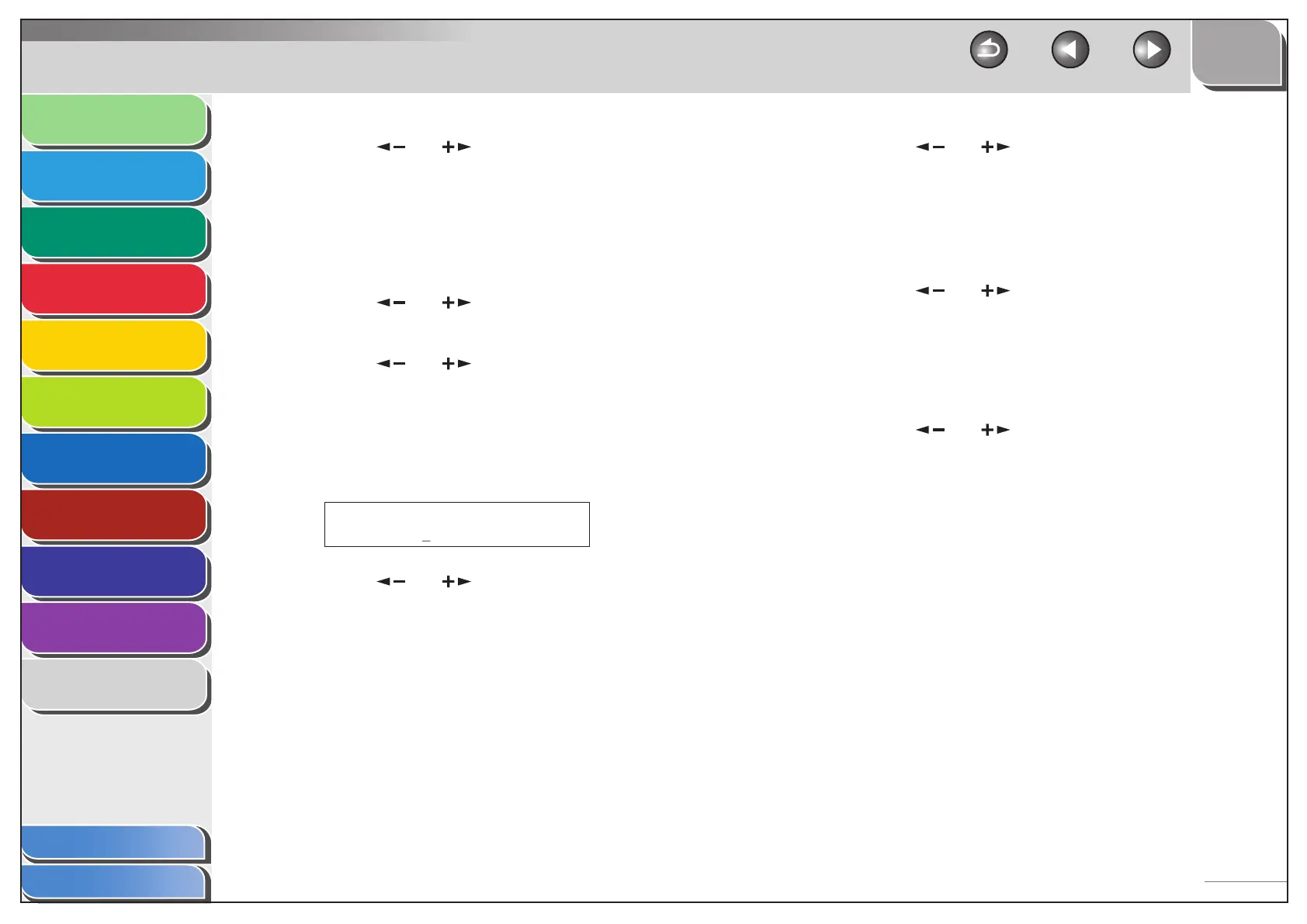This screenshot has height=924, width=1307.
Task: Switch to the royal blue sidebar tab
Action: (115, 459)
